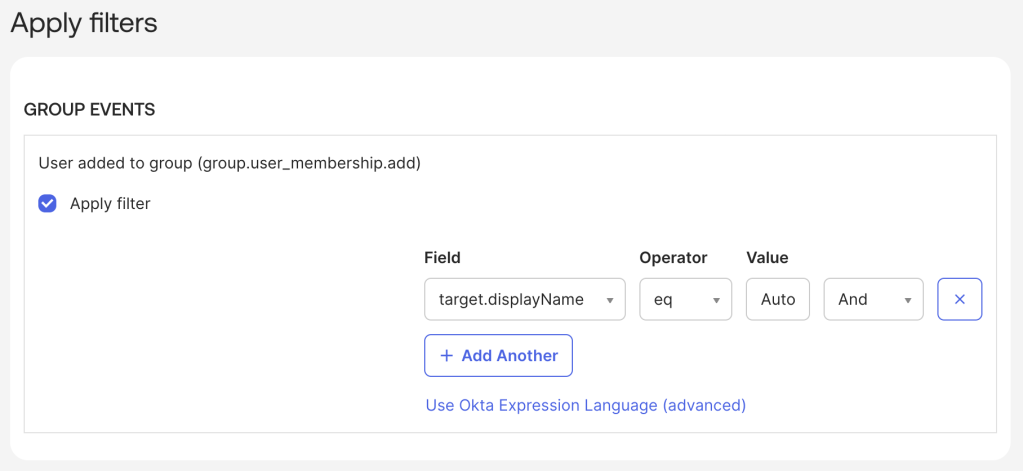The height and width of the screenshot is (471, 1023).
Task: Click into the Value field containing Auto
Action: coord(777,299)
